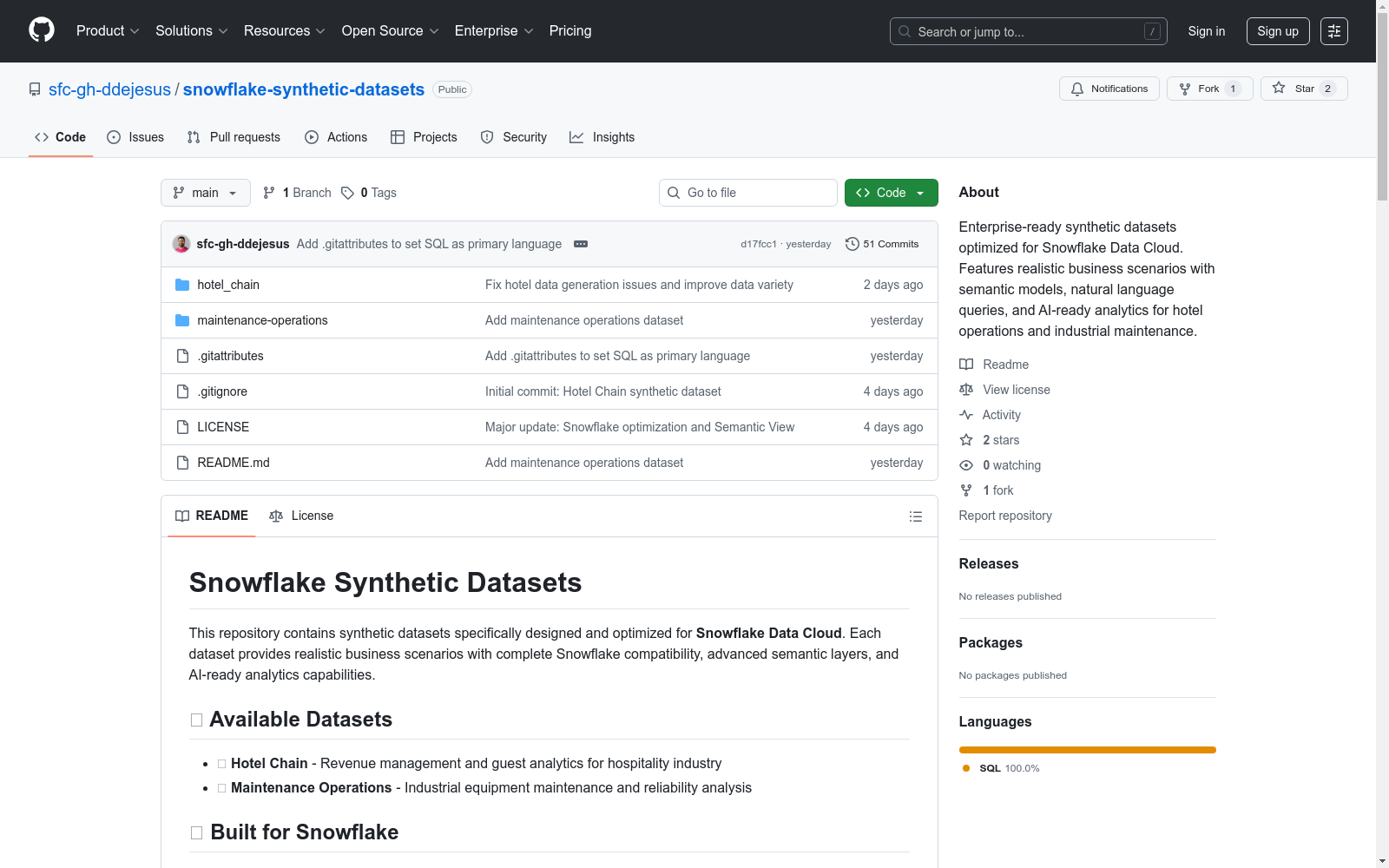Image resolution: width=1389 pixels, height=868 pixels.
Task: Click the eye icon beside 0 watching
Action: 966,465
